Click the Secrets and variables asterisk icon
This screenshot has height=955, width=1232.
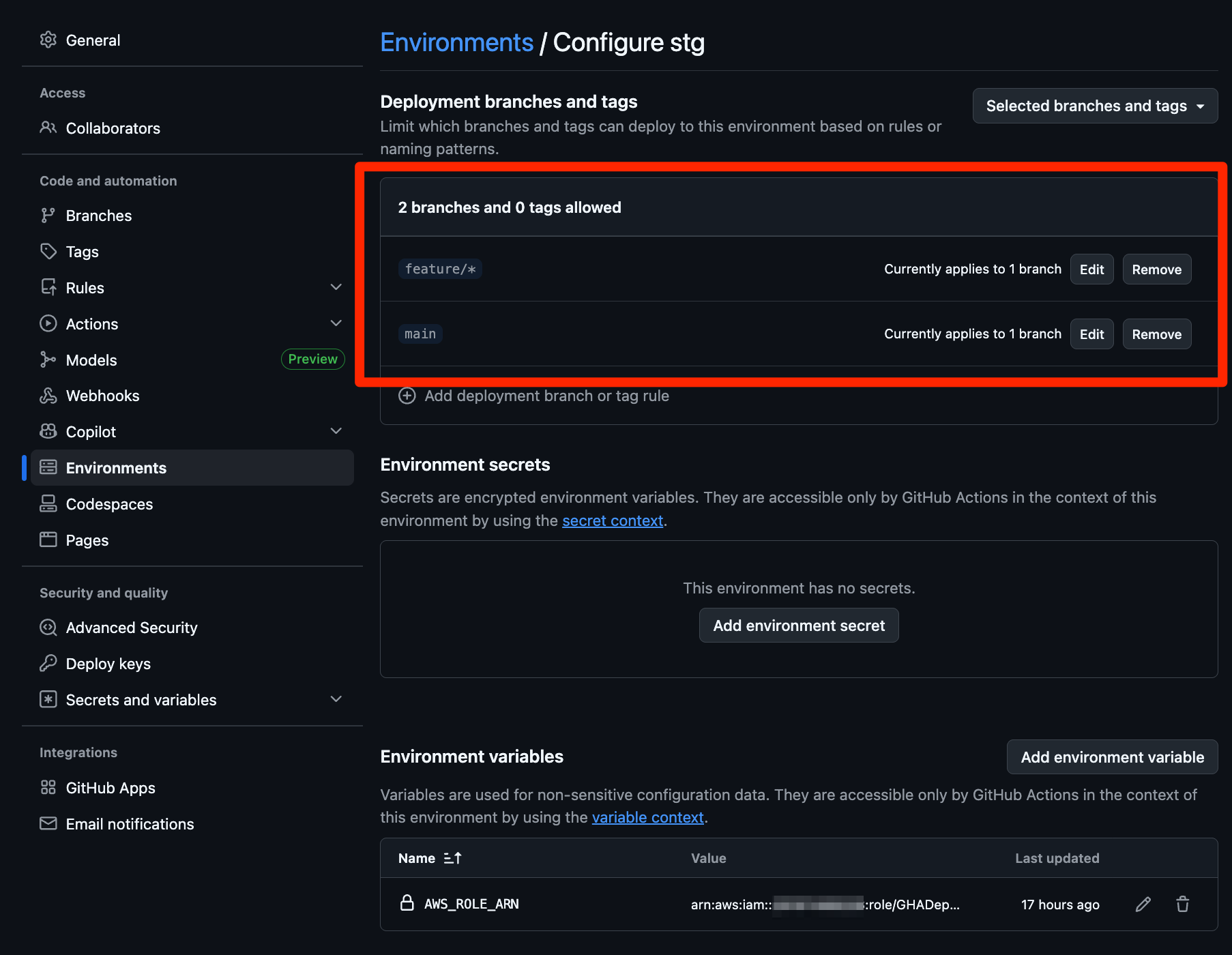(48, 699)
